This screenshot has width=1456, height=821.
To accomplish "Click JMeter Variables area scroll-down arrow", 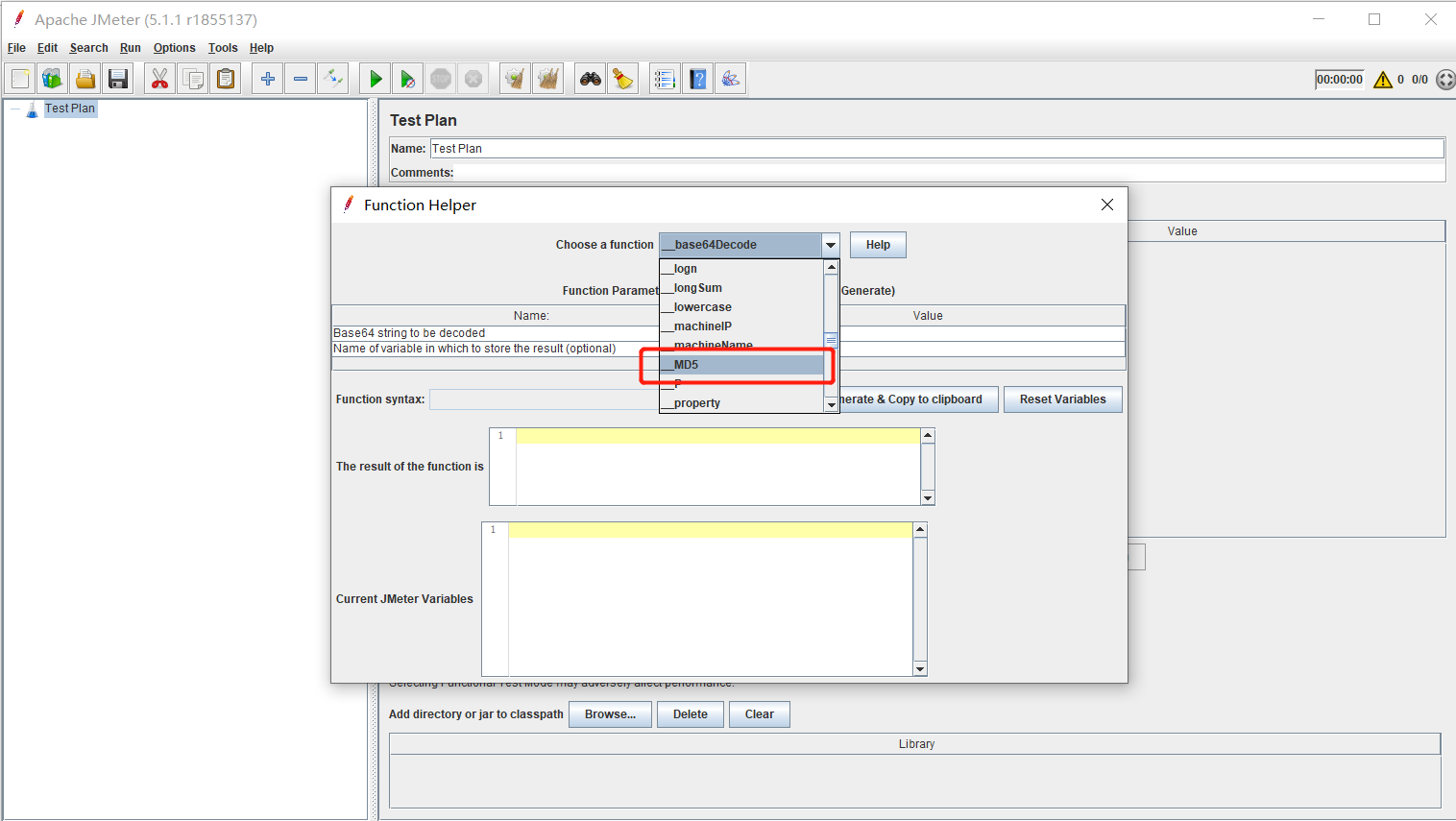I will point(920,668).
